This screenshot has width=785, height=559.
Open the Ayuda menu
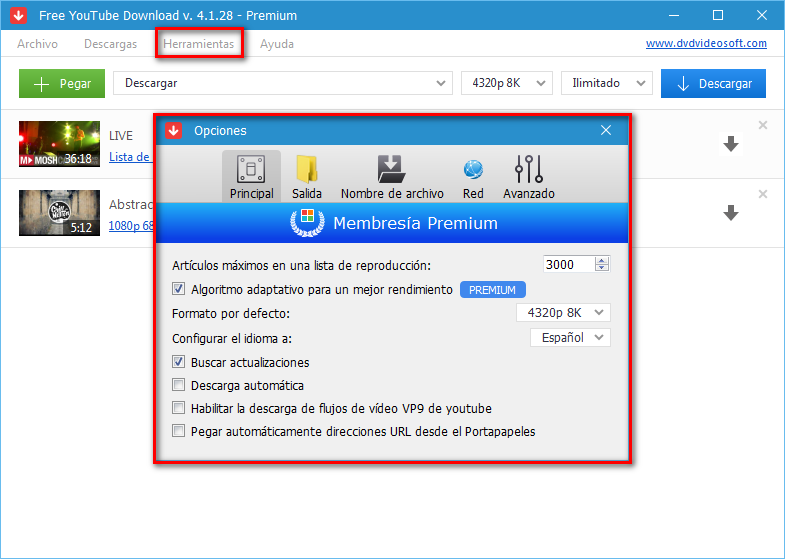[276, 44]
